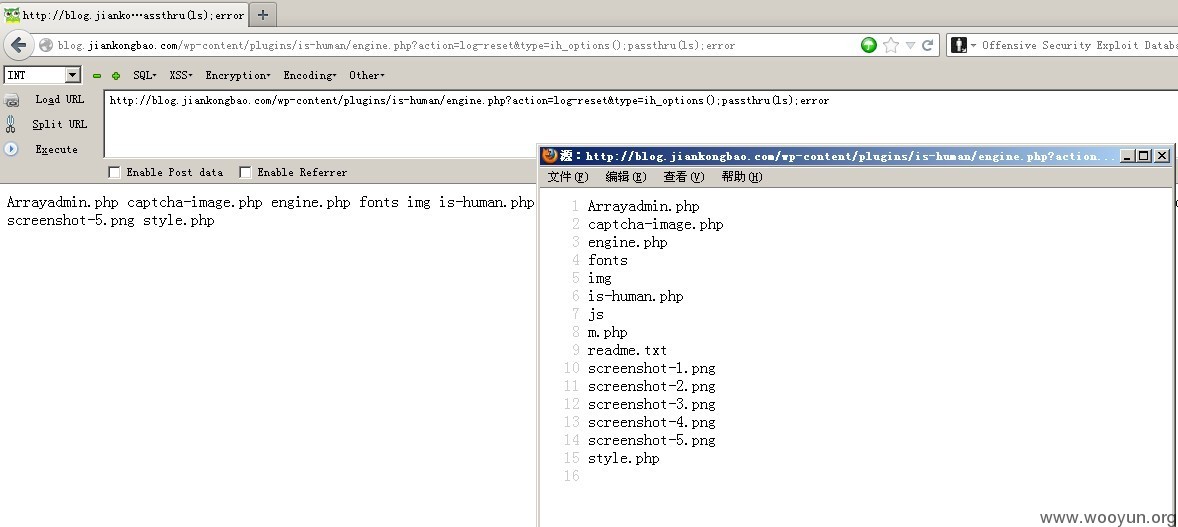Viewport: 1178px width, 527px height.
Task: Click style.php text in the main page output
Action: tap(179, 221)
